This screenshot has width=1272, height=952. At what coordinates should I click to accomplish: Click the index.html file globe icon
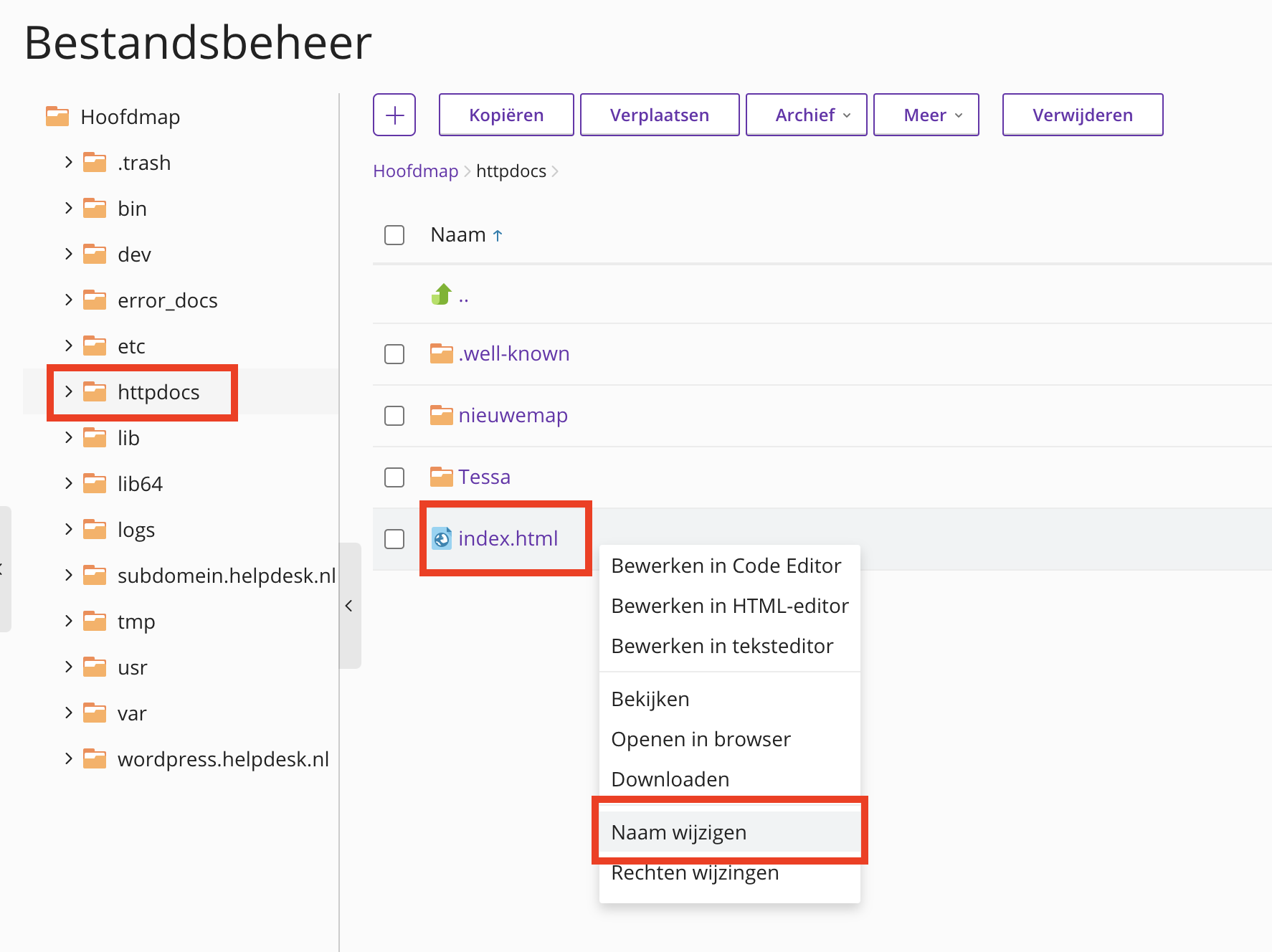click(442, 538)
